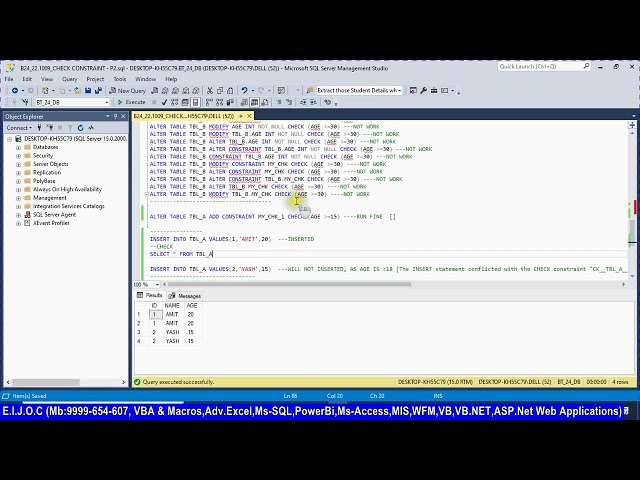This screenshot has width=640, height=480.
Task: Switch output to Results to Grid
Action: pyautogui.click(x=254, y=102)
